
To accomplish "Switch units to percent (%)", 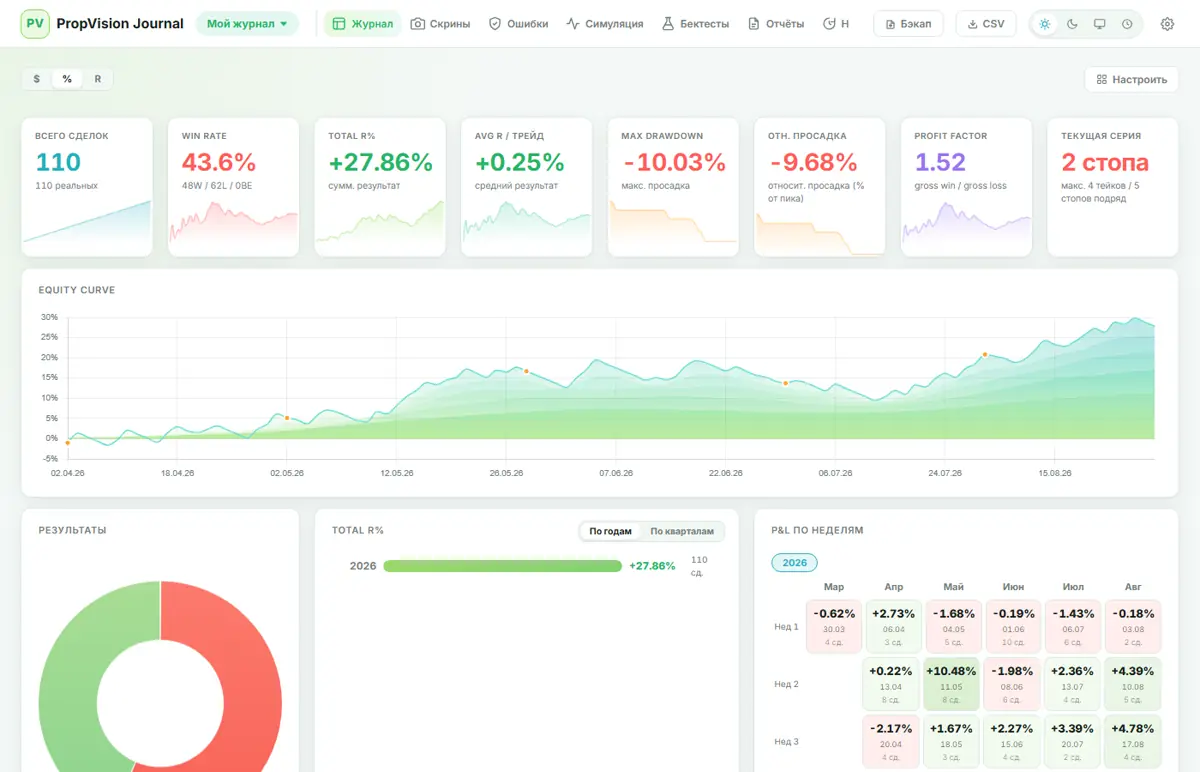I will pyautogui.click(x=67, y=79).
